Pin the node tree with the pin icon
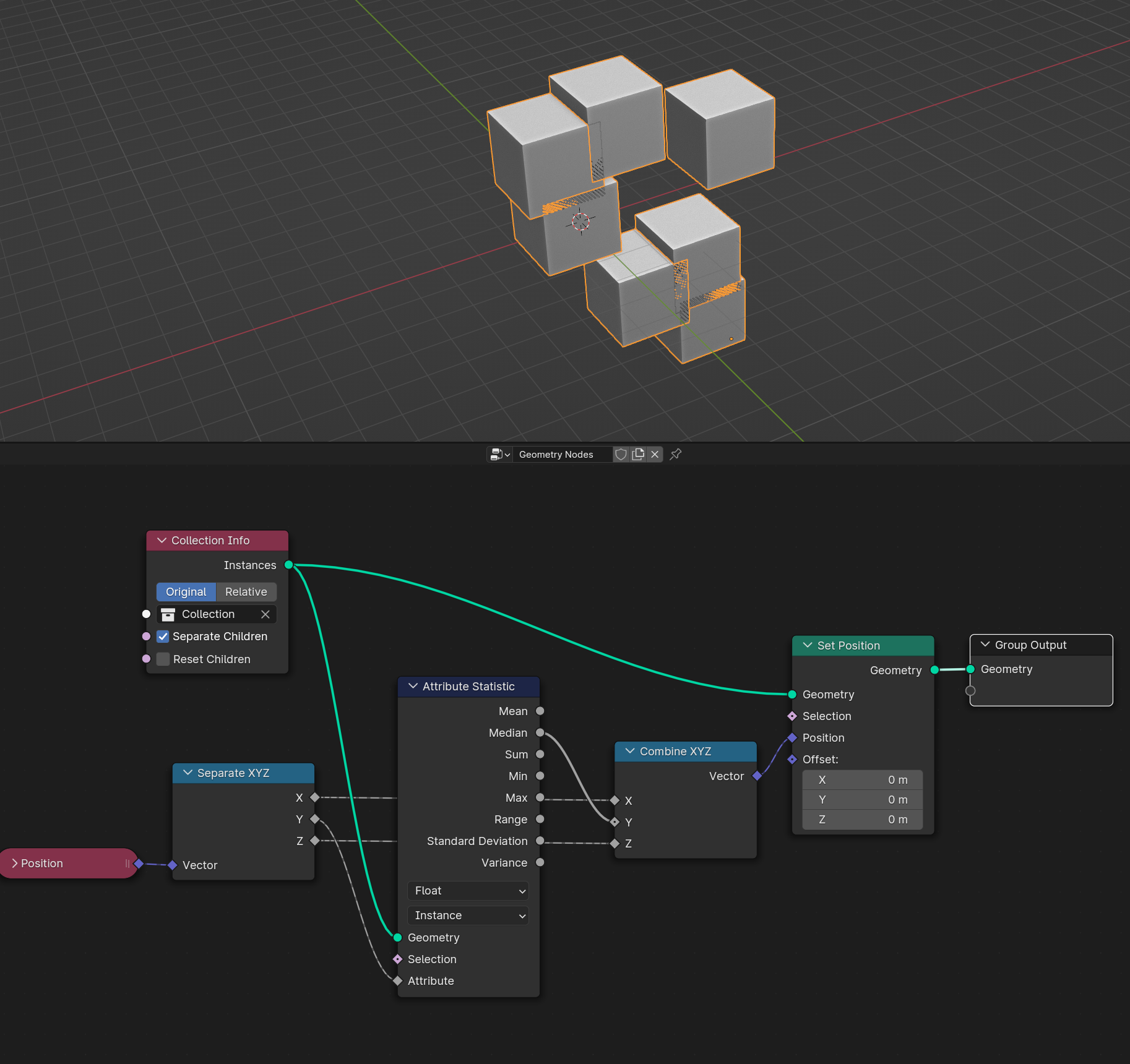 pyautogui.click(x=676, y=455)
